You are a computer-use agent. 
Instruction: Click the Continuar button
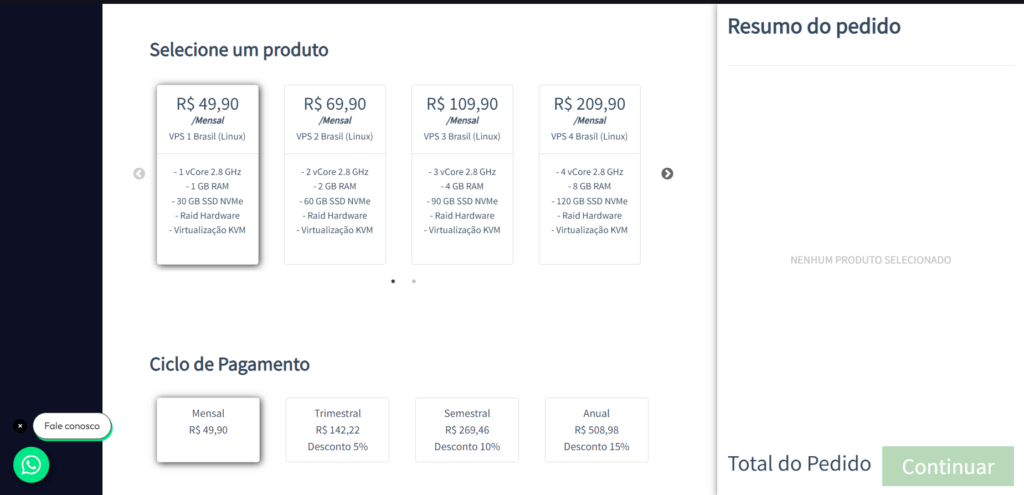[948, 466]
